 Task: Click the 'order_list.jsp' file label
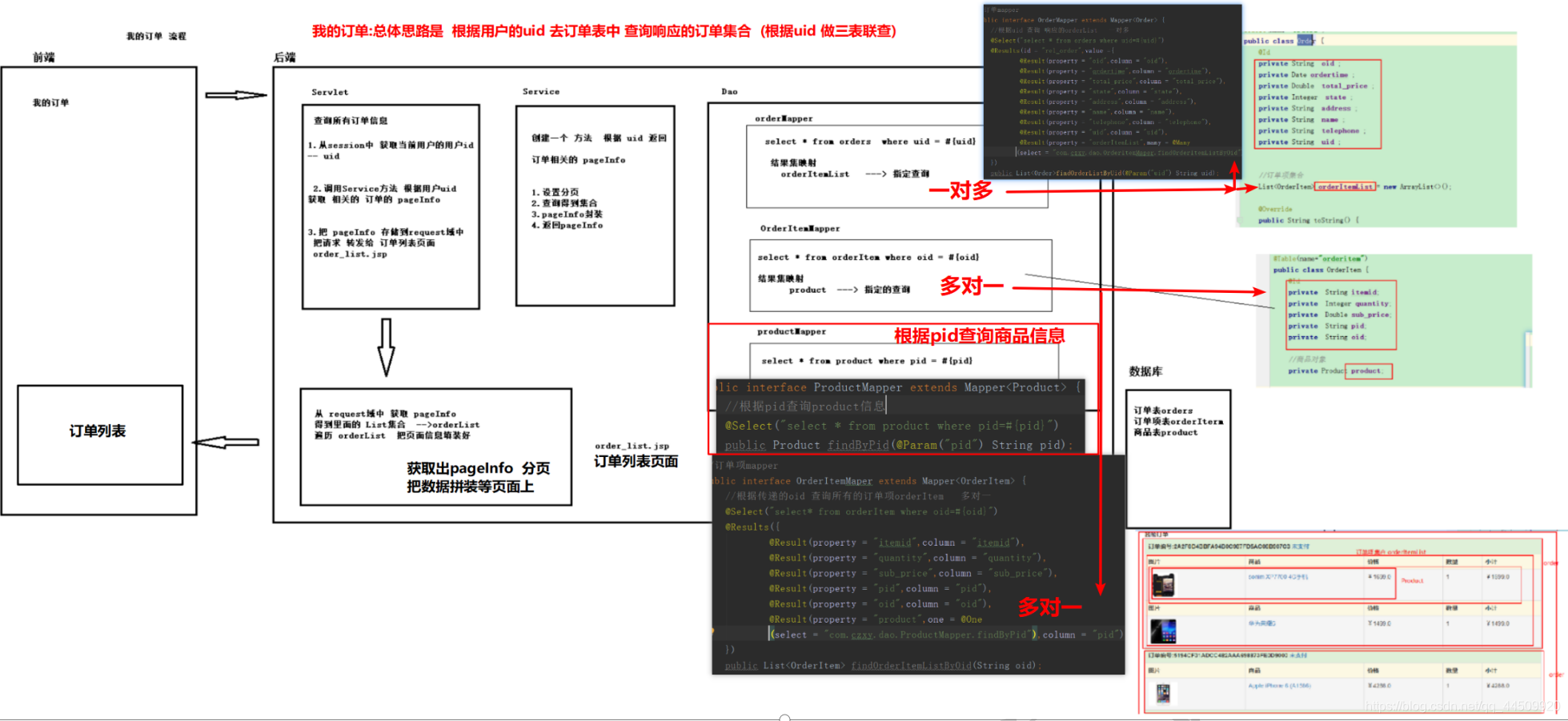pos(632,446)
